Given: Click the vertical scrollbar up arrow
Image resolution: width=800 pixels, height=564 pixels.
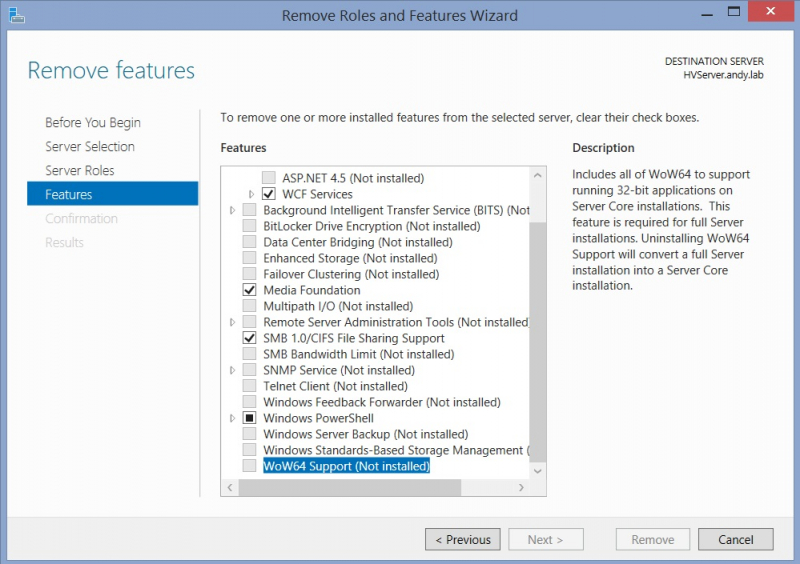Looking at the screenshot, I should click(538, 176).
